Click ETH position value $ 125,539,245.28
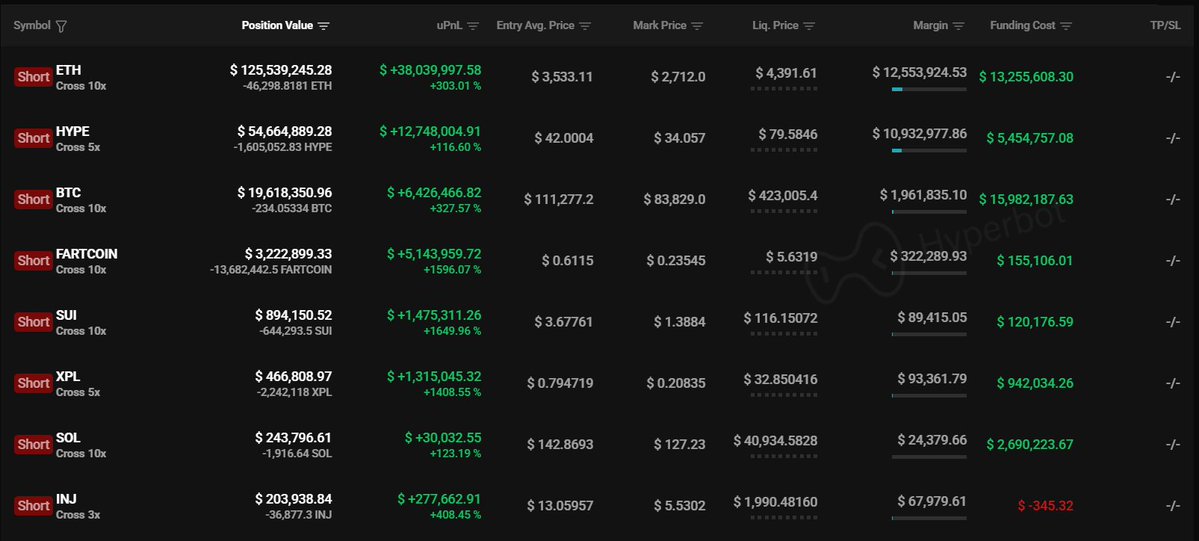The width and height of the screenshot is (1199, 541). 281,70
